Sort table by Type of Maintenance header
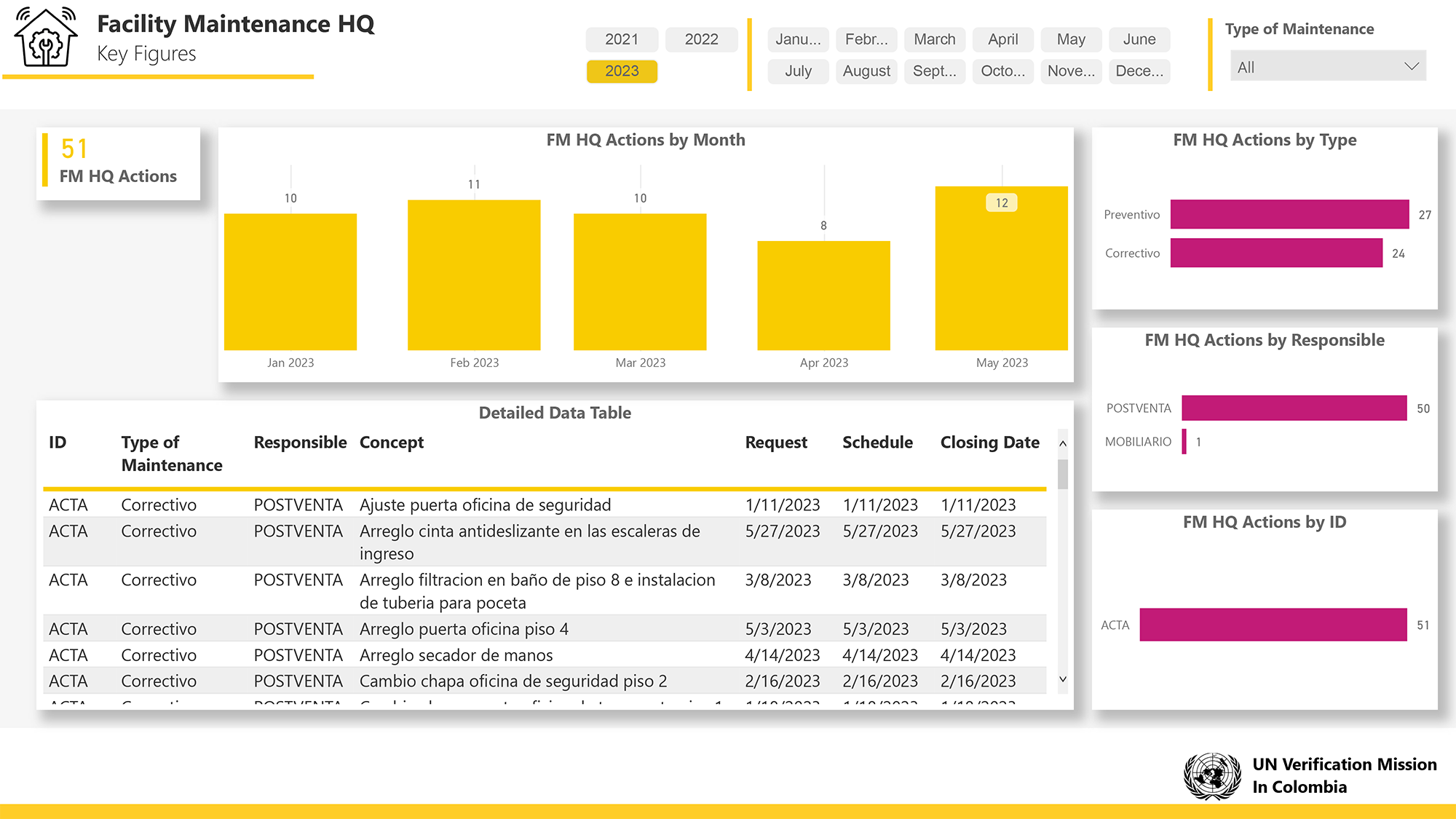This screenshot has height=819, width=1456. (x=172, y=454)
